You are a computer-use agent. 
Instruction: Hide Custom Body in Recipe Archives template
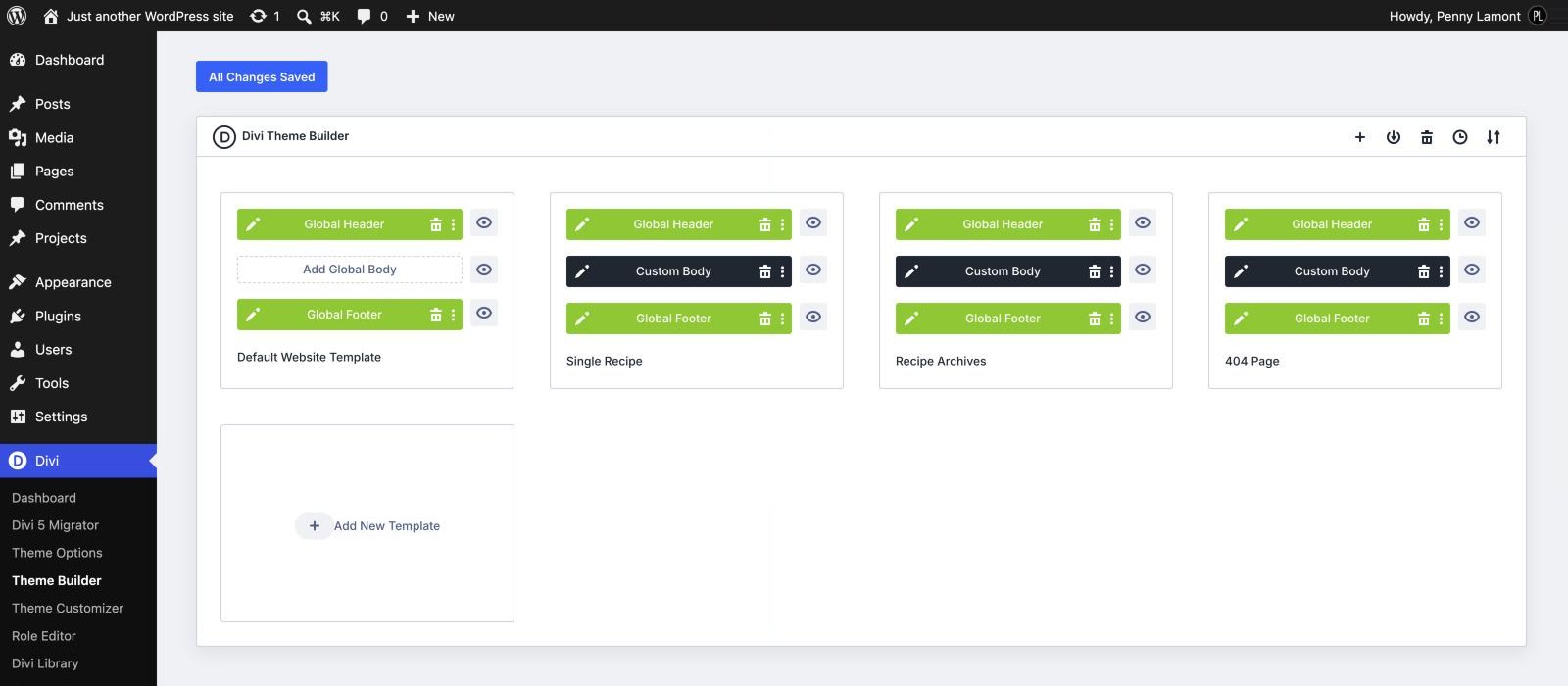tap(1143, 269)
